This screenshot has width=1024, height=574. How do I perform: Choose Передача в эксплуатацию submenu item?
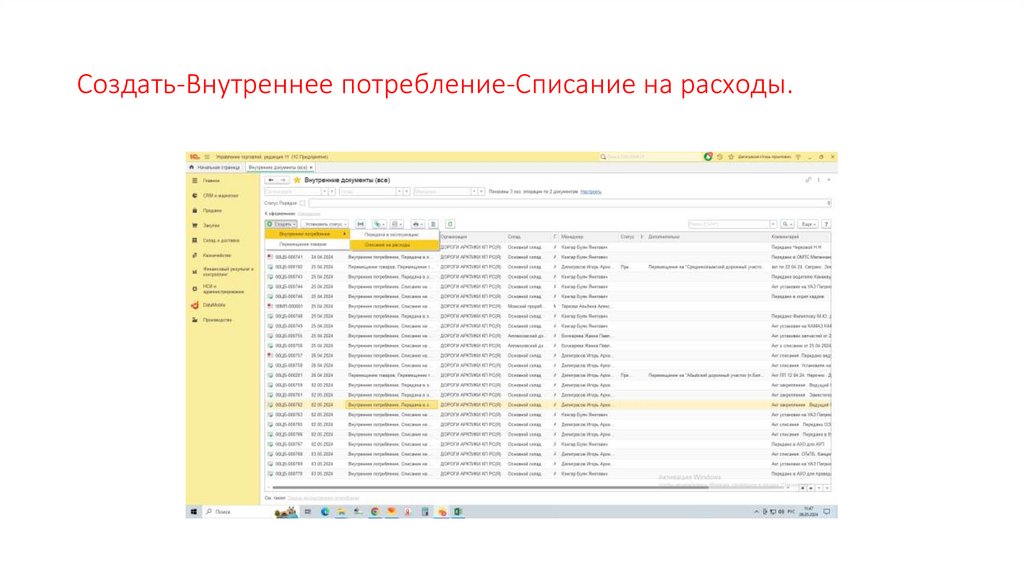394,234
